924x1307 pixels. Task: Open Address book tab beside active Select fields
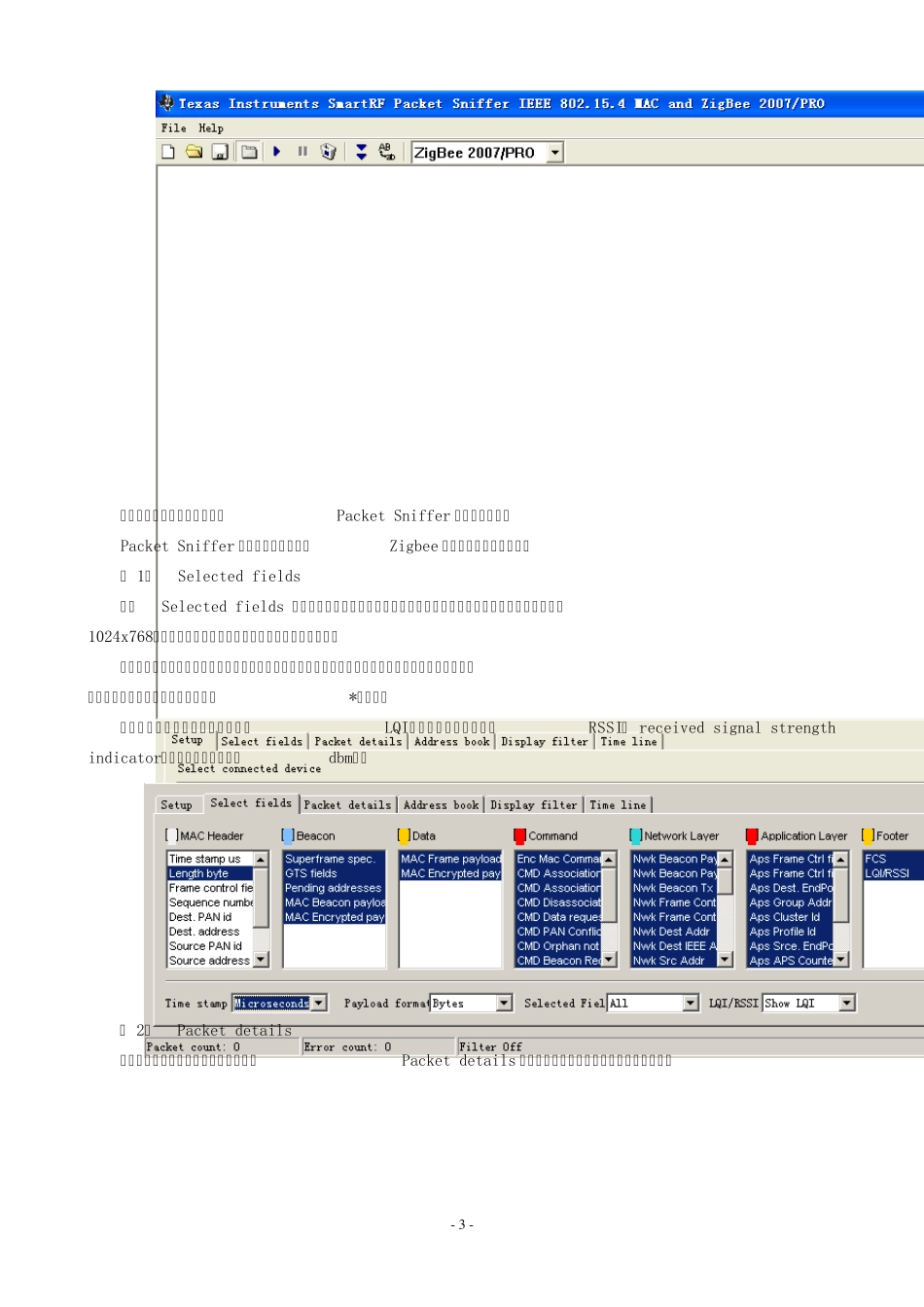pos(442,805)
